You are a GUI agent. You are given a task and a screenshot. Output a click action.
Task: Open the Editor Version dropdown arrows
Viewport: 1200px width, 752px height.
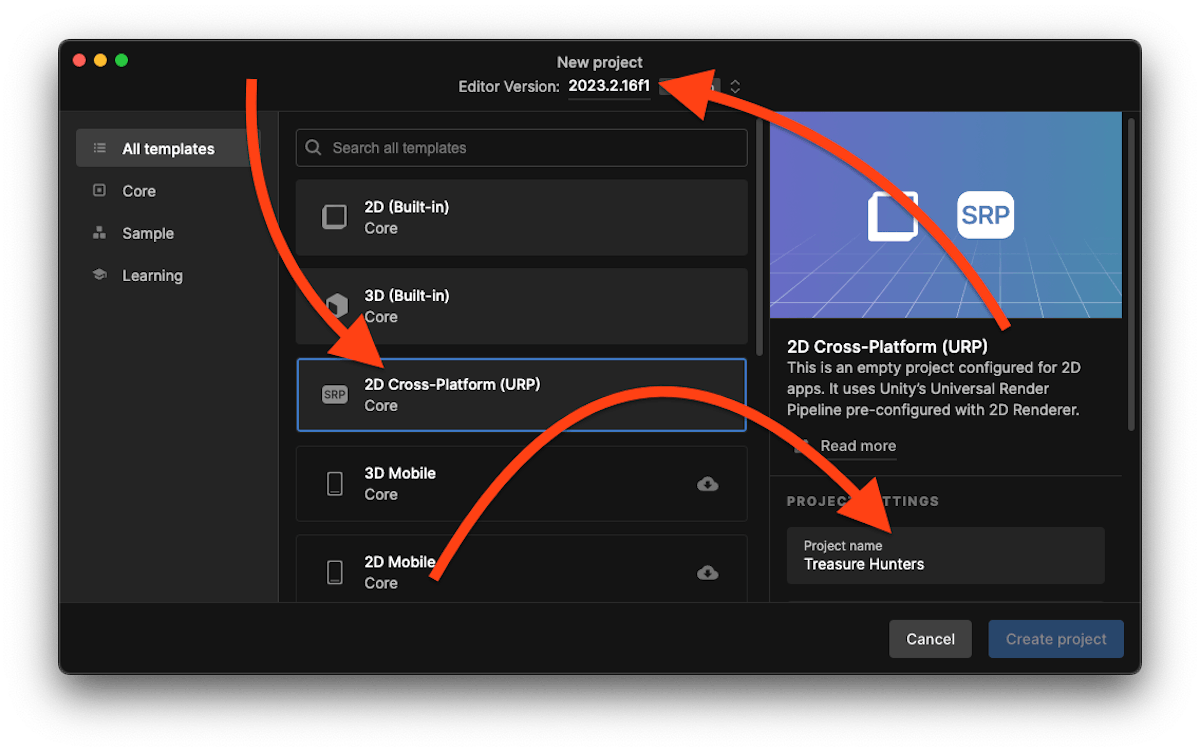735,87
